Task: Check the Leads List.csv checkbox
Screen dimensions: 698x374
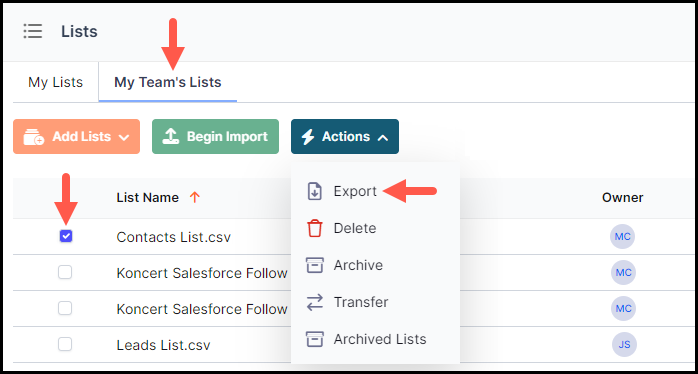Action: tap(65, 344)
